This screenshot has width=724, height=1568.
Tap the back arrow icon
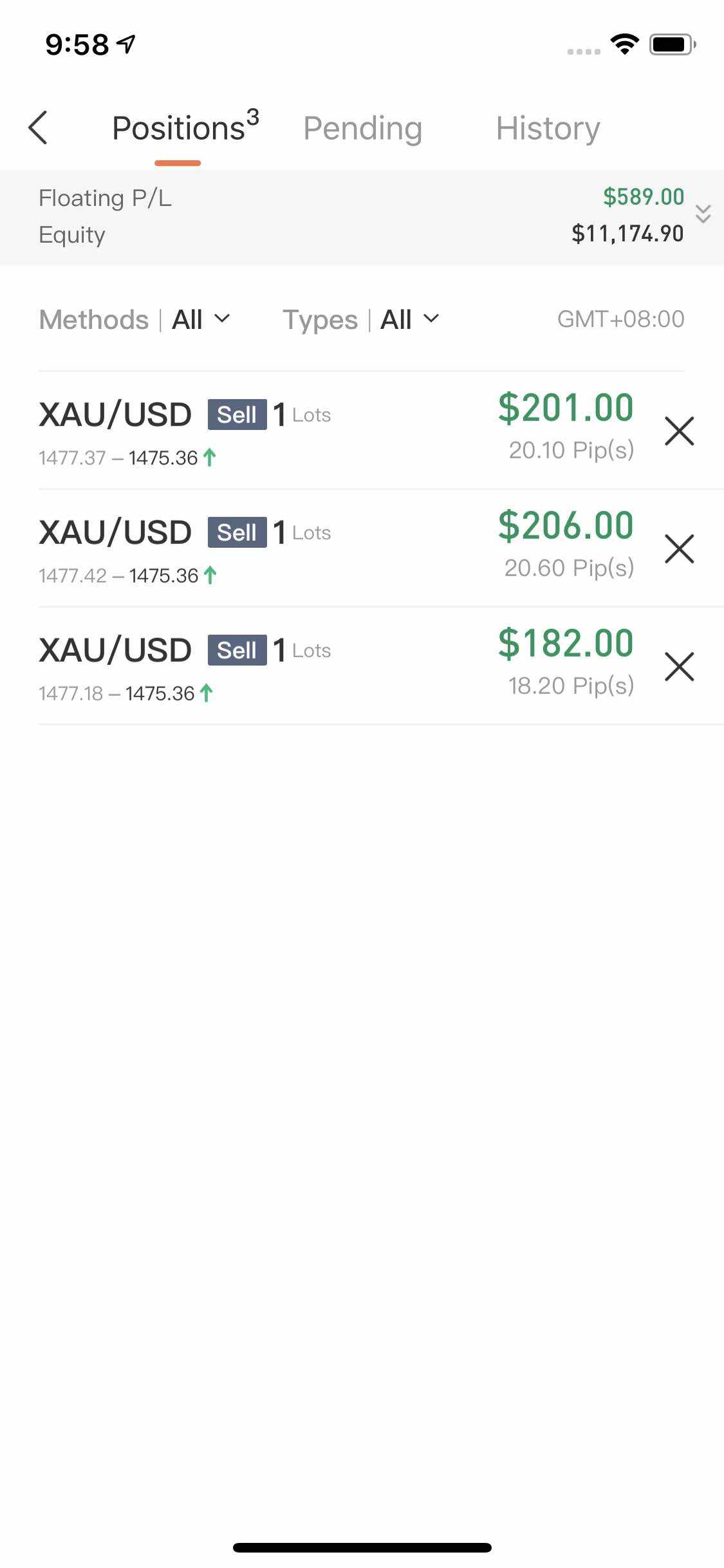(39, 127)
